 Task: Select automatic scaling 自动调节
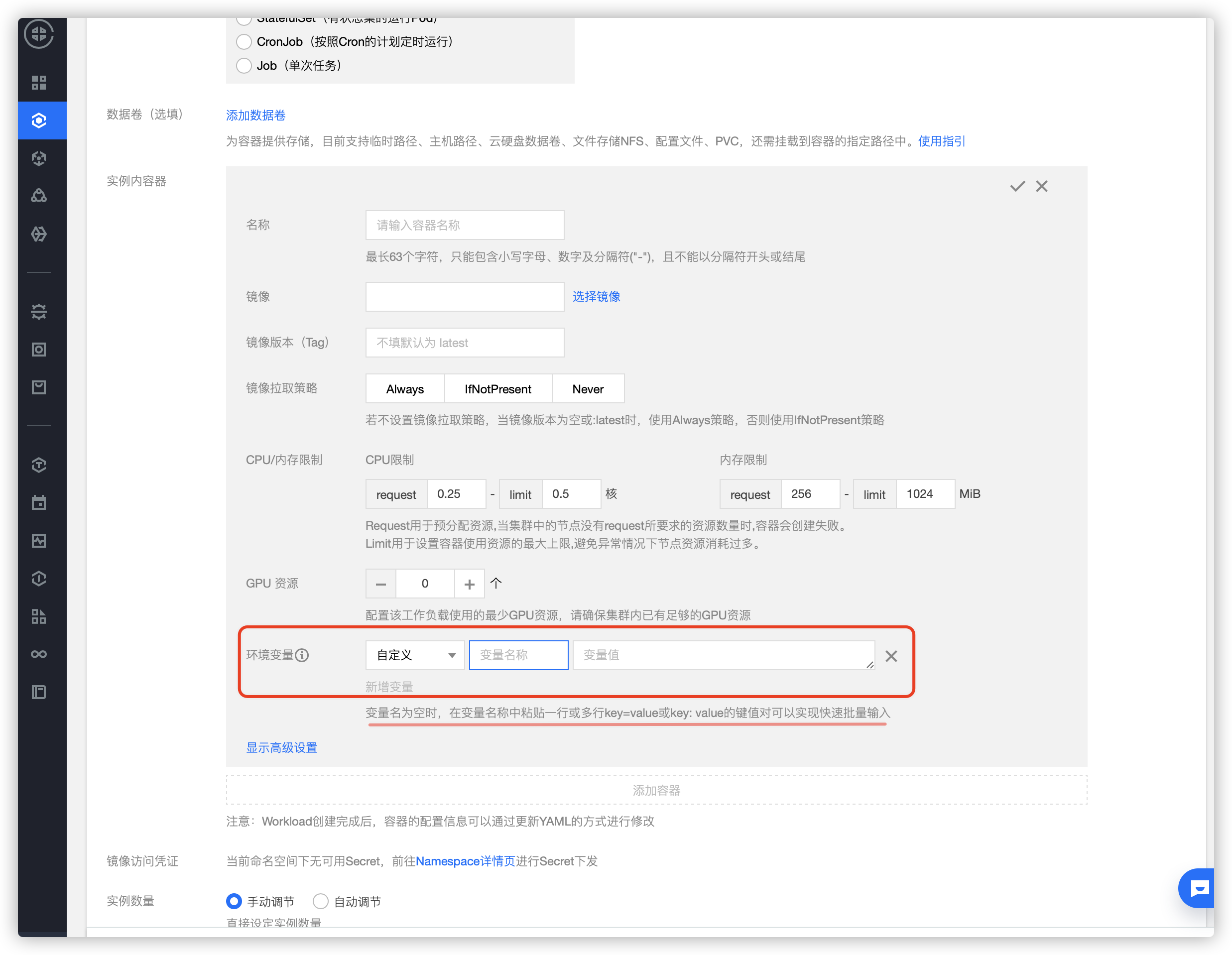pos(320,901)
